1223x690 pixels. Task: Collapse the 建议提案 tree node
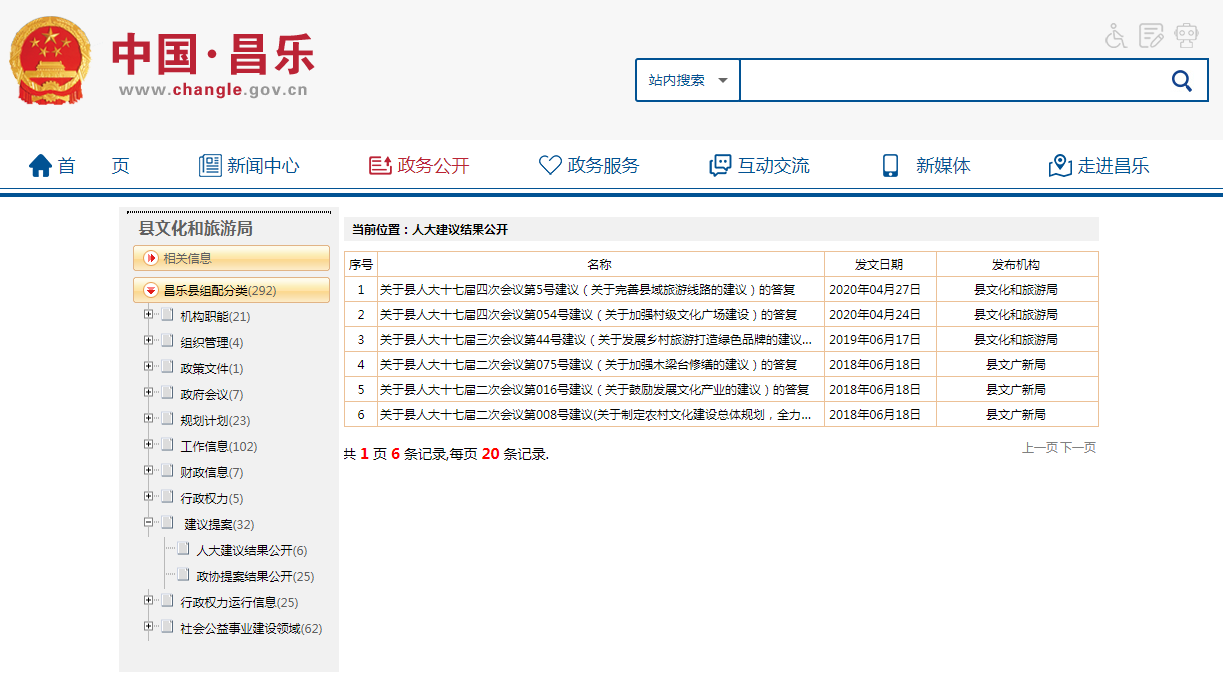(x=149, y=523)
